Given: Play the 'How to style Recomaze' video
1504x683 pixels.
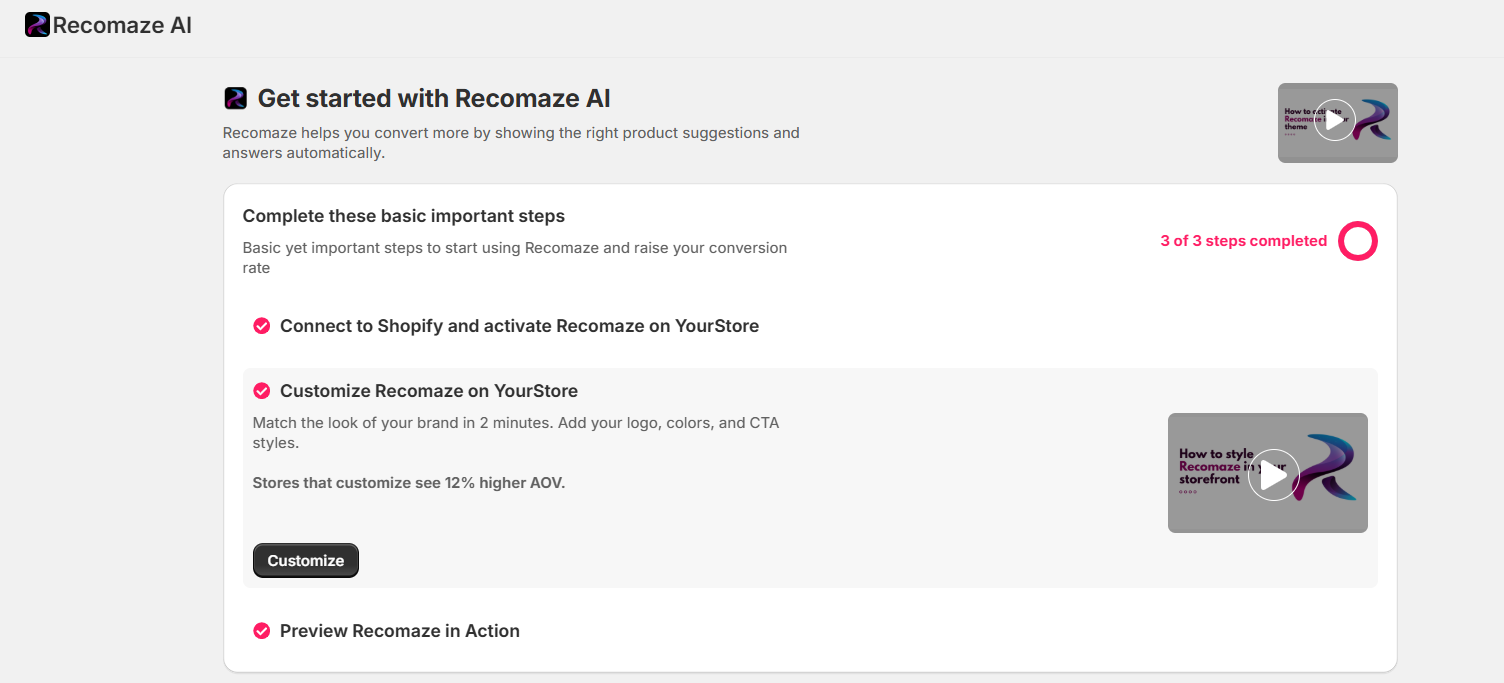Looking at the screenshot, I should point(1273,474).
